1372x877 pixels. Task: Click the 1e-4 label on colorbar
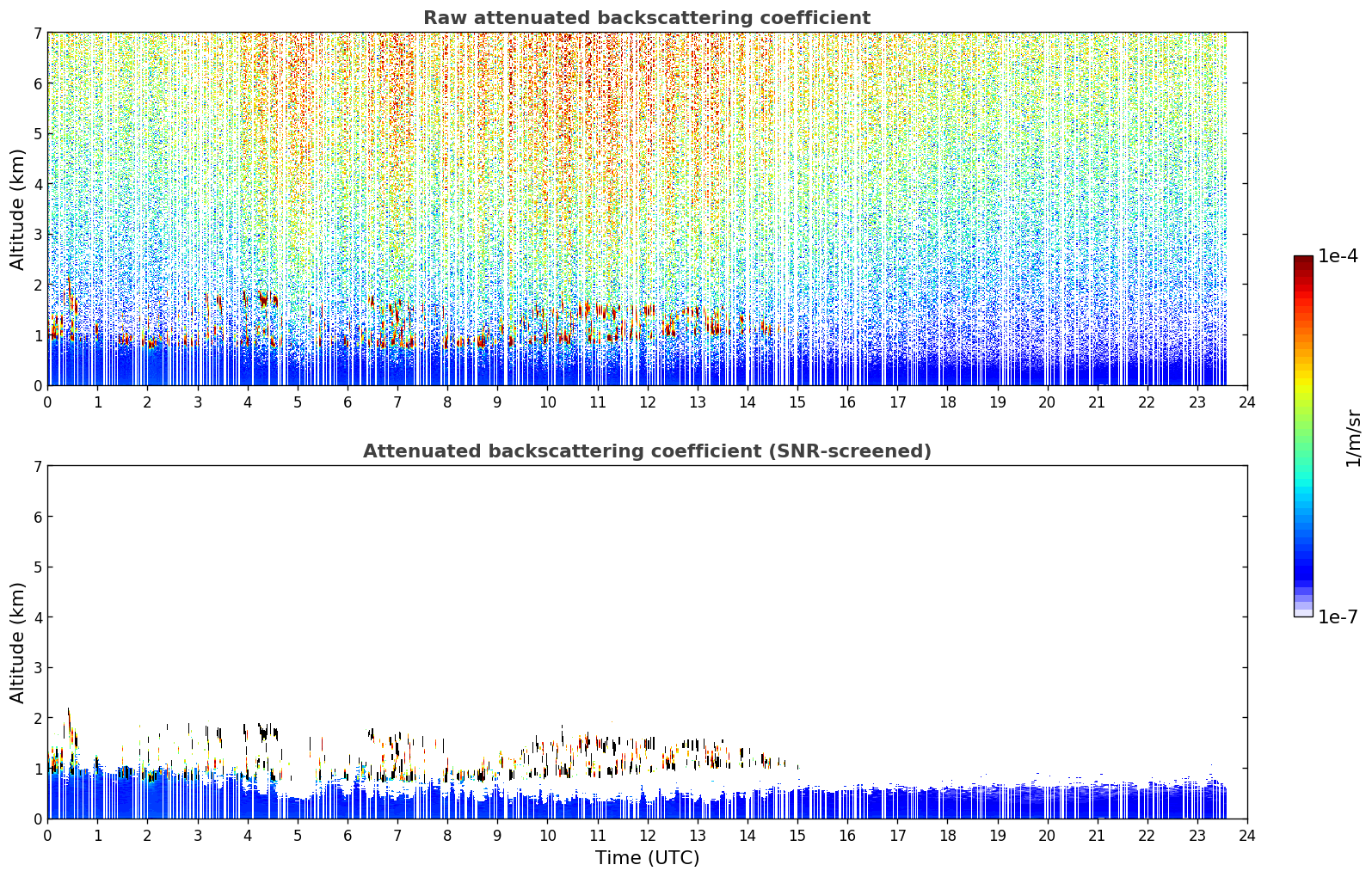click(x=1338, y=256)
